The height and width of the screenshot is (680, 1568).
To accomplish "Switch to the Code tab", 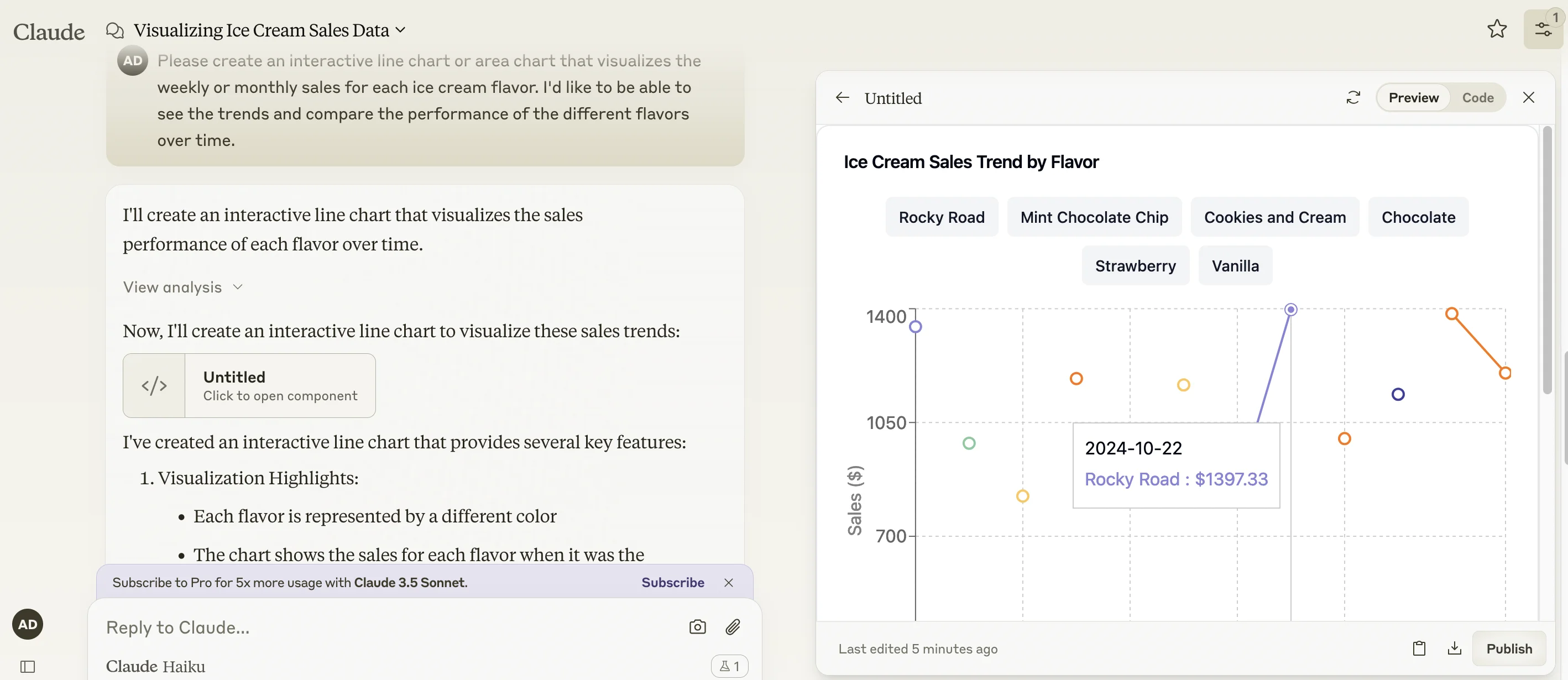I will point(1477,97).
